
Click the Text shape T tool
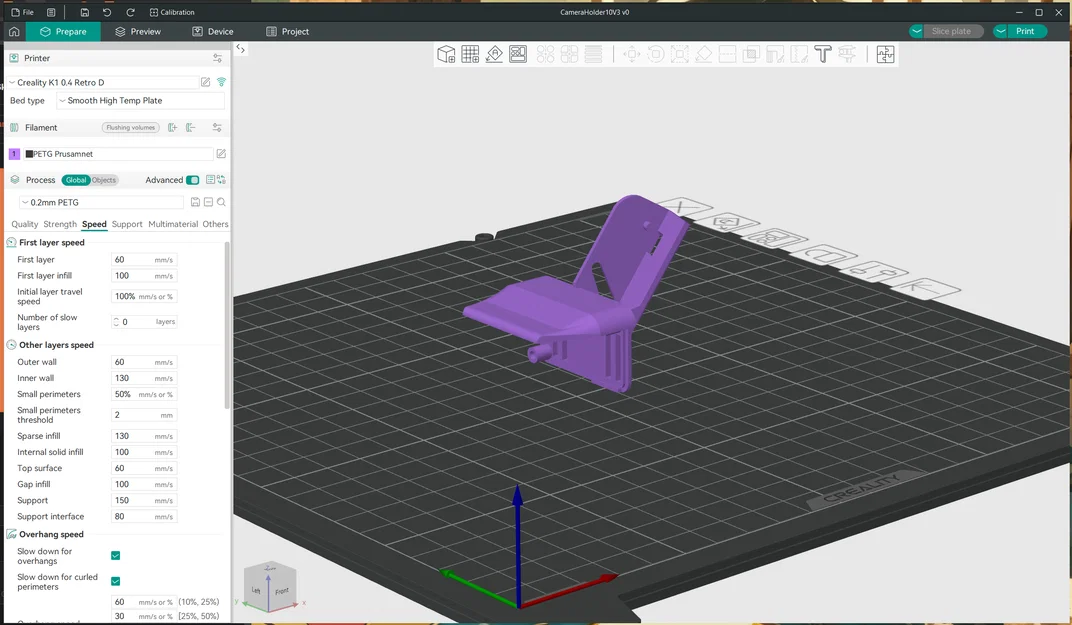pyautogui.click(x=823, y=54)
